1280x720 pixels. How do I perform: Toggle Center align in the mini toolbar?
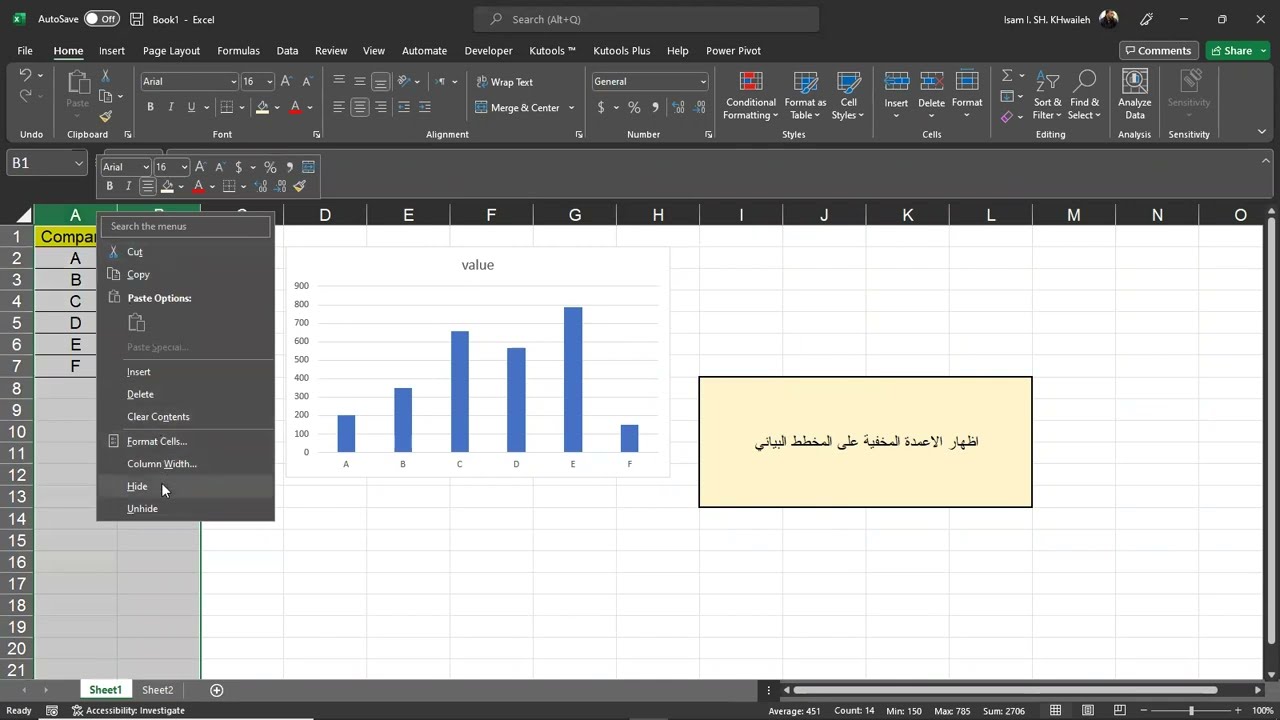[148, 186]
